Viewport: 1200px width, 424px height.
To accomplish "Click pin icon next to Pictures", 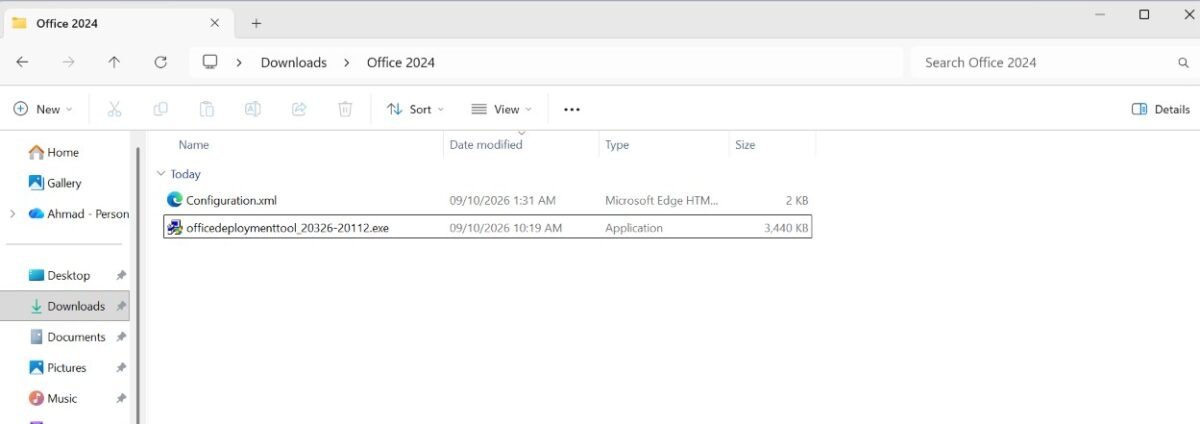I will click(x=121, y=368).
